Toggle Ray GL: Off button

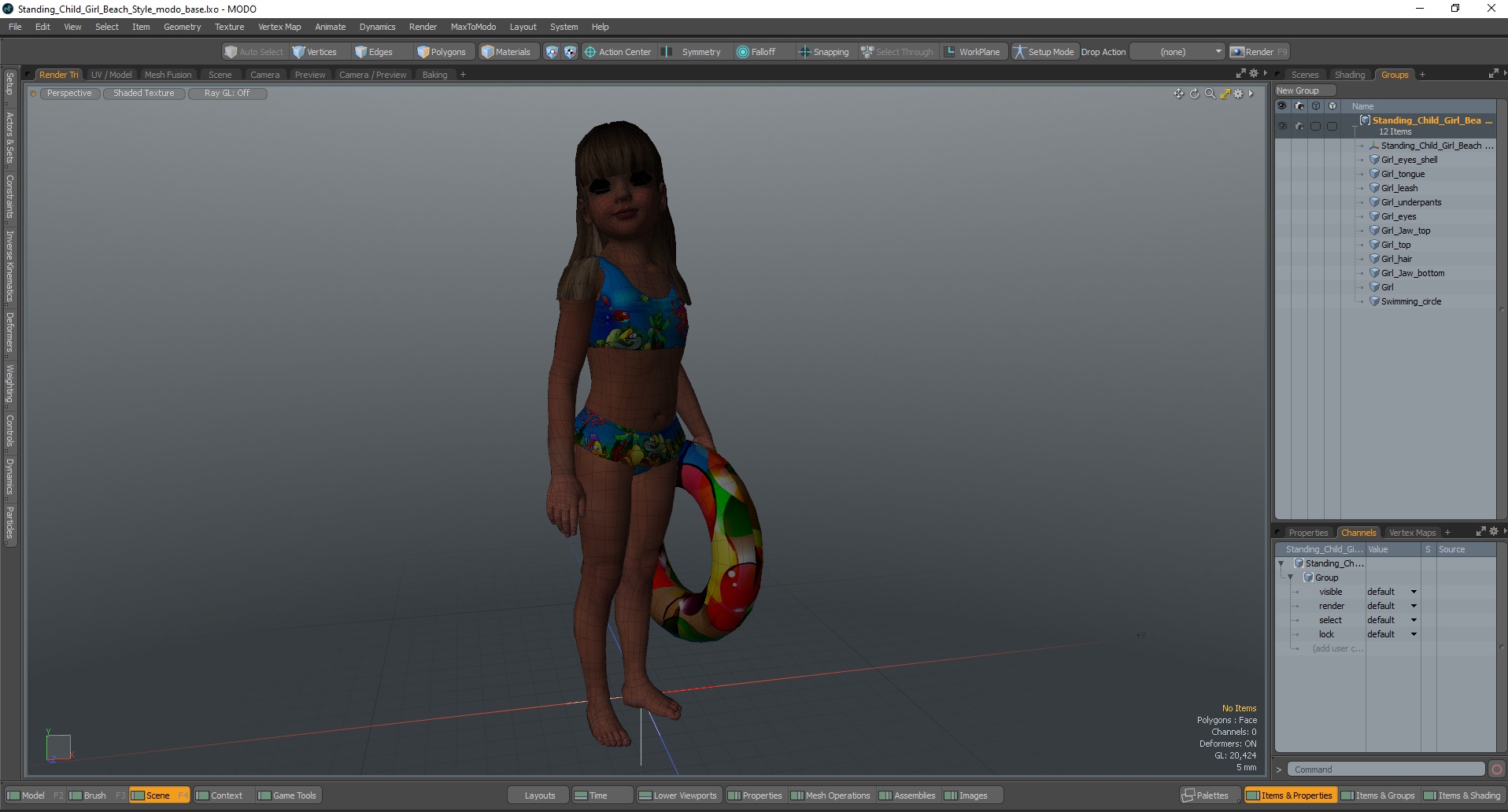coord(227,93)
